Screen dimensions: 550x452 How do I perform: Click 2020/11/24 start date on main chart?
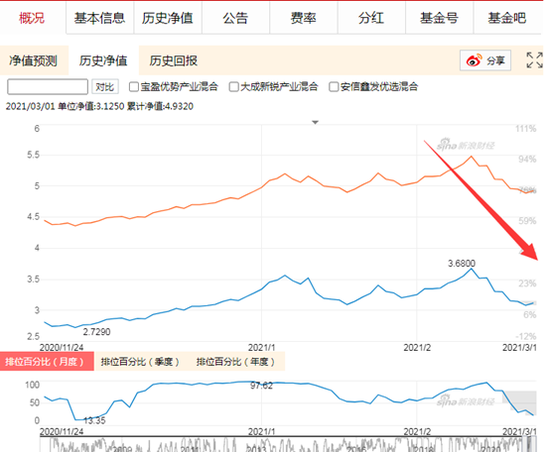(61, 348)
